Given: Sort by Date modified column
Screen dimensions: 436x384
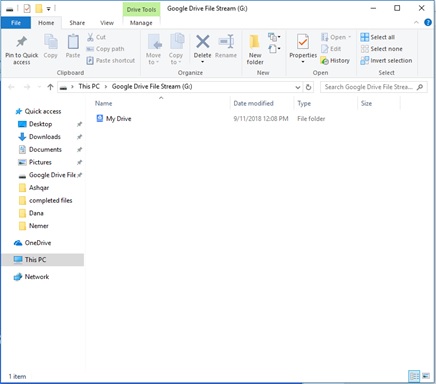Looking at the screenshot, I should click(x=253, y=103).
